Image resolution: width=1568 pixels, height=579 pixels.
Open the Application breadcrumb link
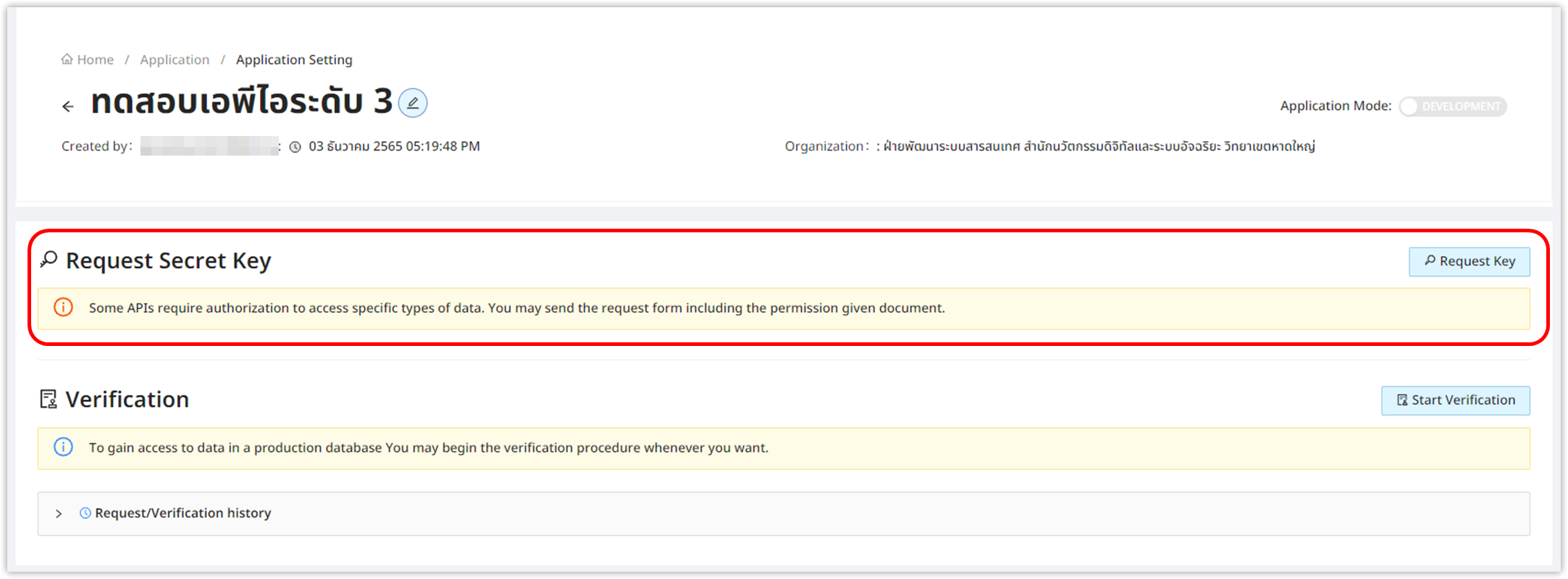click(175, 59)
